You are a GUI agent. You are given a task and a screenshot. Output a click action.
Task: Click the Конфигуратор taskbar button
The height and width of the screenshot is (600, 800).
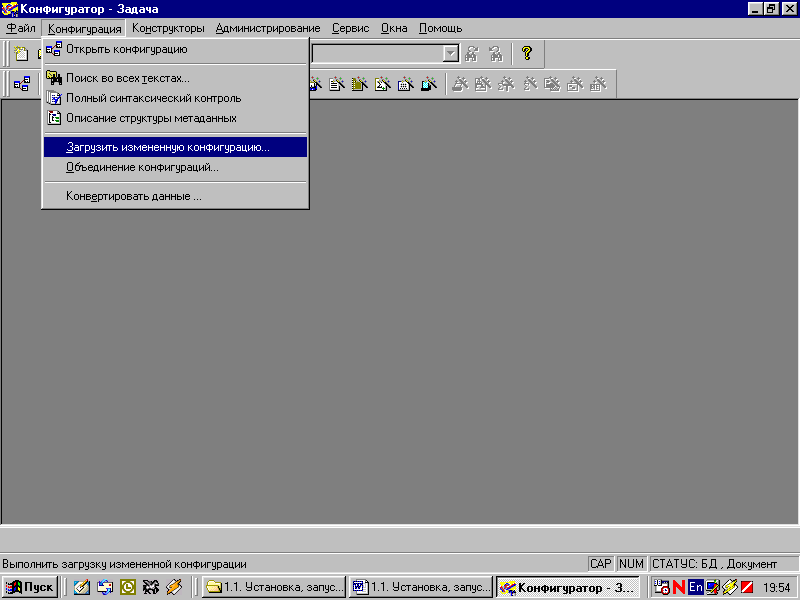pyautogui.click(x=567, y=587)
